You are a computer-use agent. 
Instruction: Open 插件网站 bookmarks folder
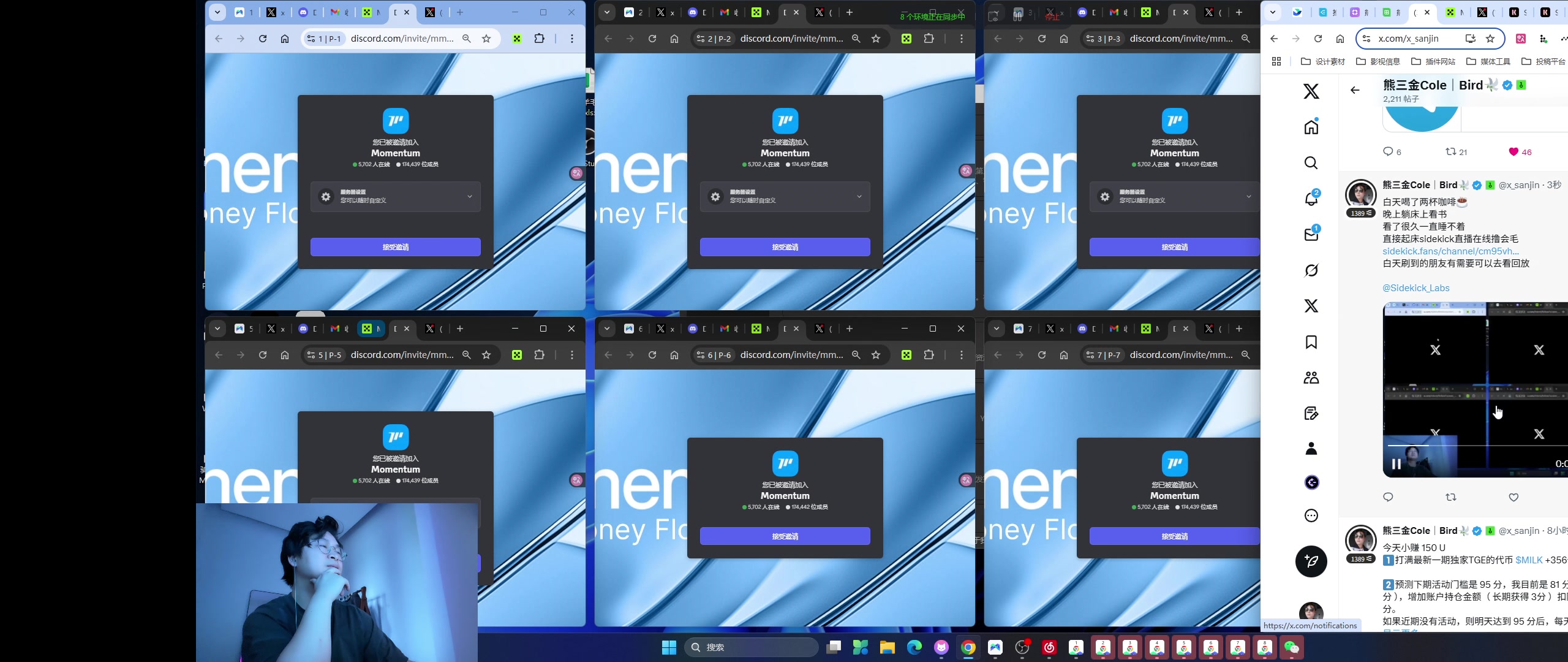pyautogui.click(x=1433, y=61)
